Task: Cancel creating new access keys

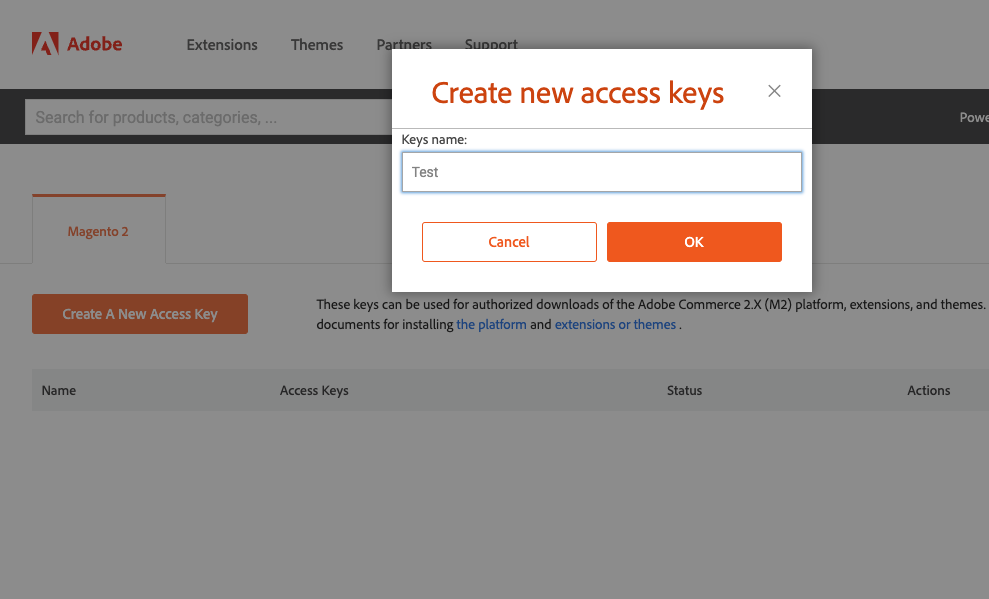Action: click(x=509, y=242)
